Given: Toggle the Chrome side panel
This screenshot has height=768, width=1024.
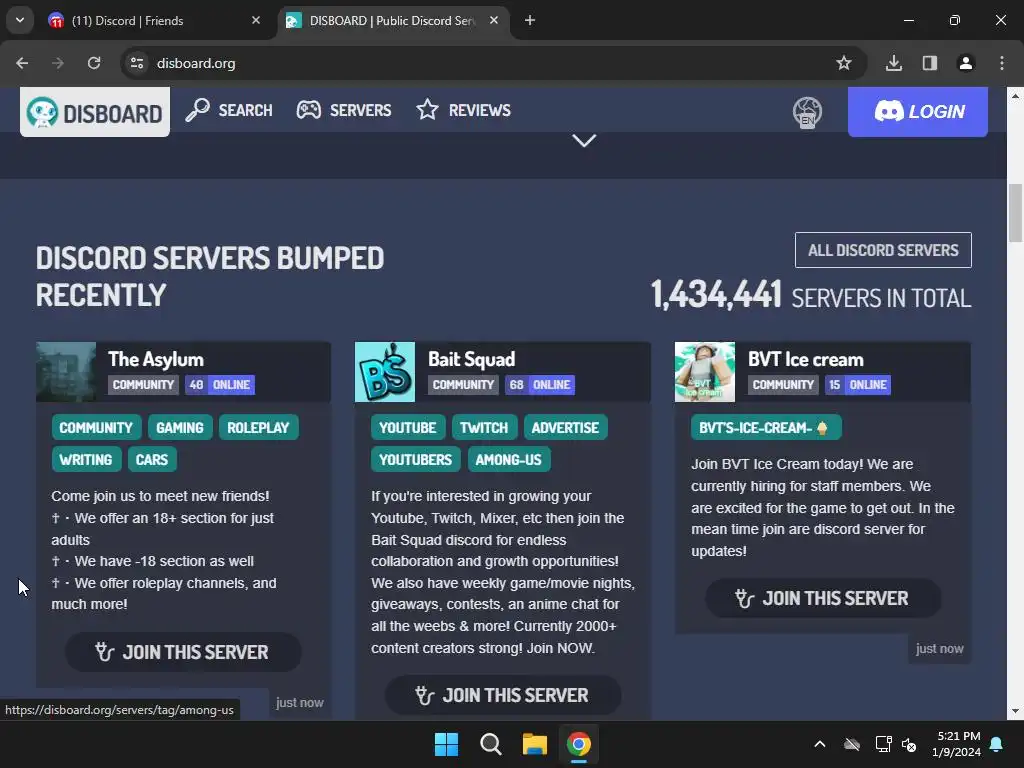Looking at the screenshot, I should pos(930,63).
